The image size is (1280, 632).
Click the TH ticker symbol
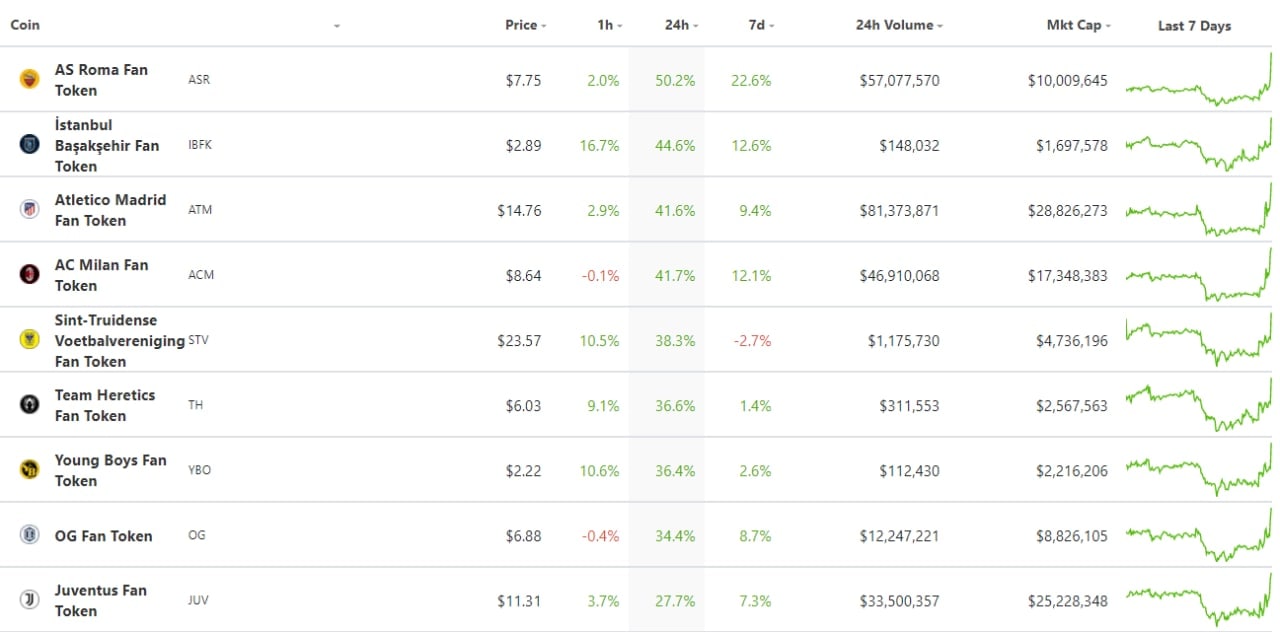(x=195, y=405)
